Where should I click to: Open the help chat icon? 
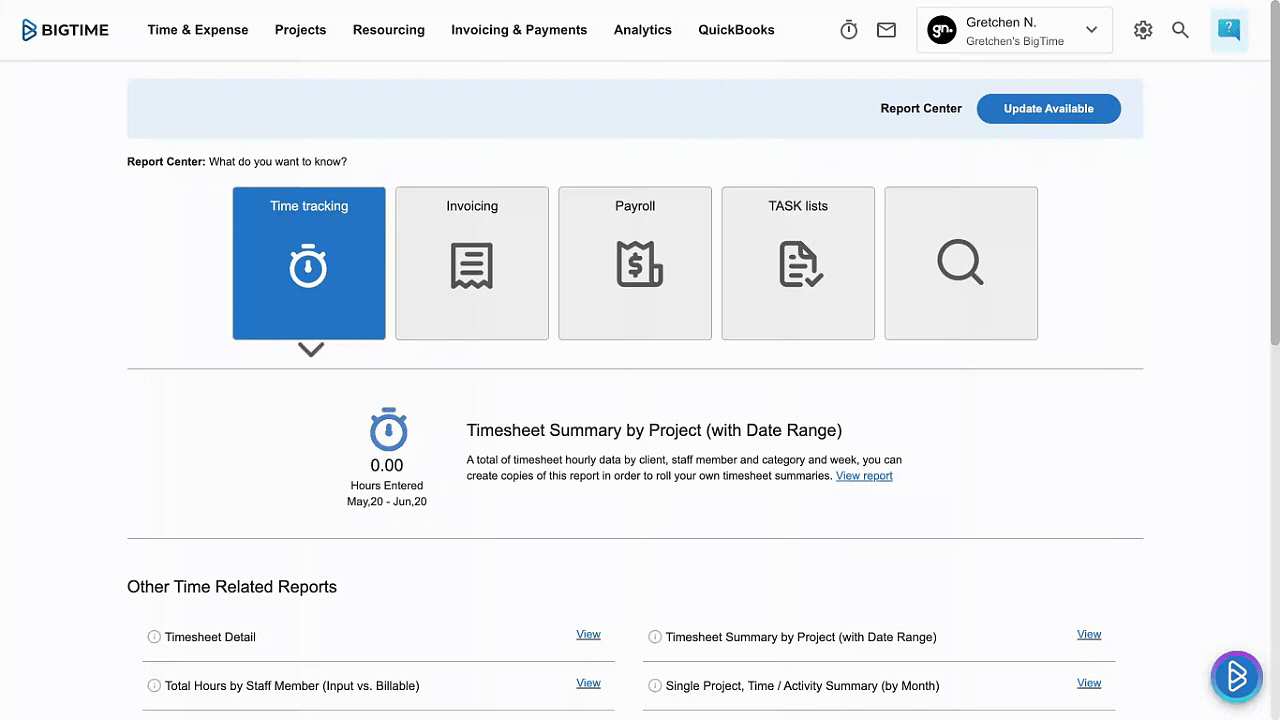tap(1229, 30)
